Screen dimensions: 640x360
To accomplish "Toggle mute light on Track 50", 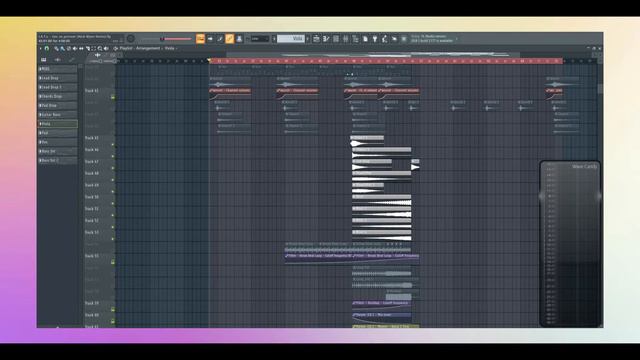I will click(x=113, y=203).
